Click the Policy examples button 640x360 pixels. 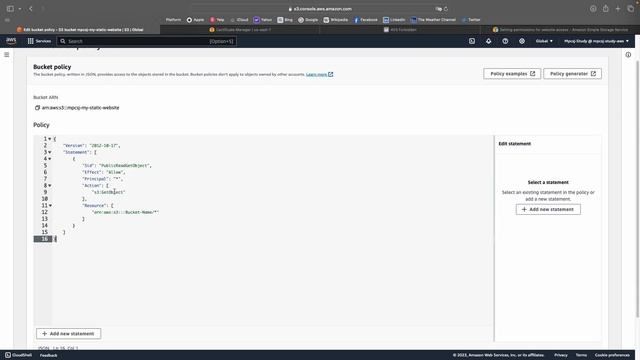[x=512, y=74]
